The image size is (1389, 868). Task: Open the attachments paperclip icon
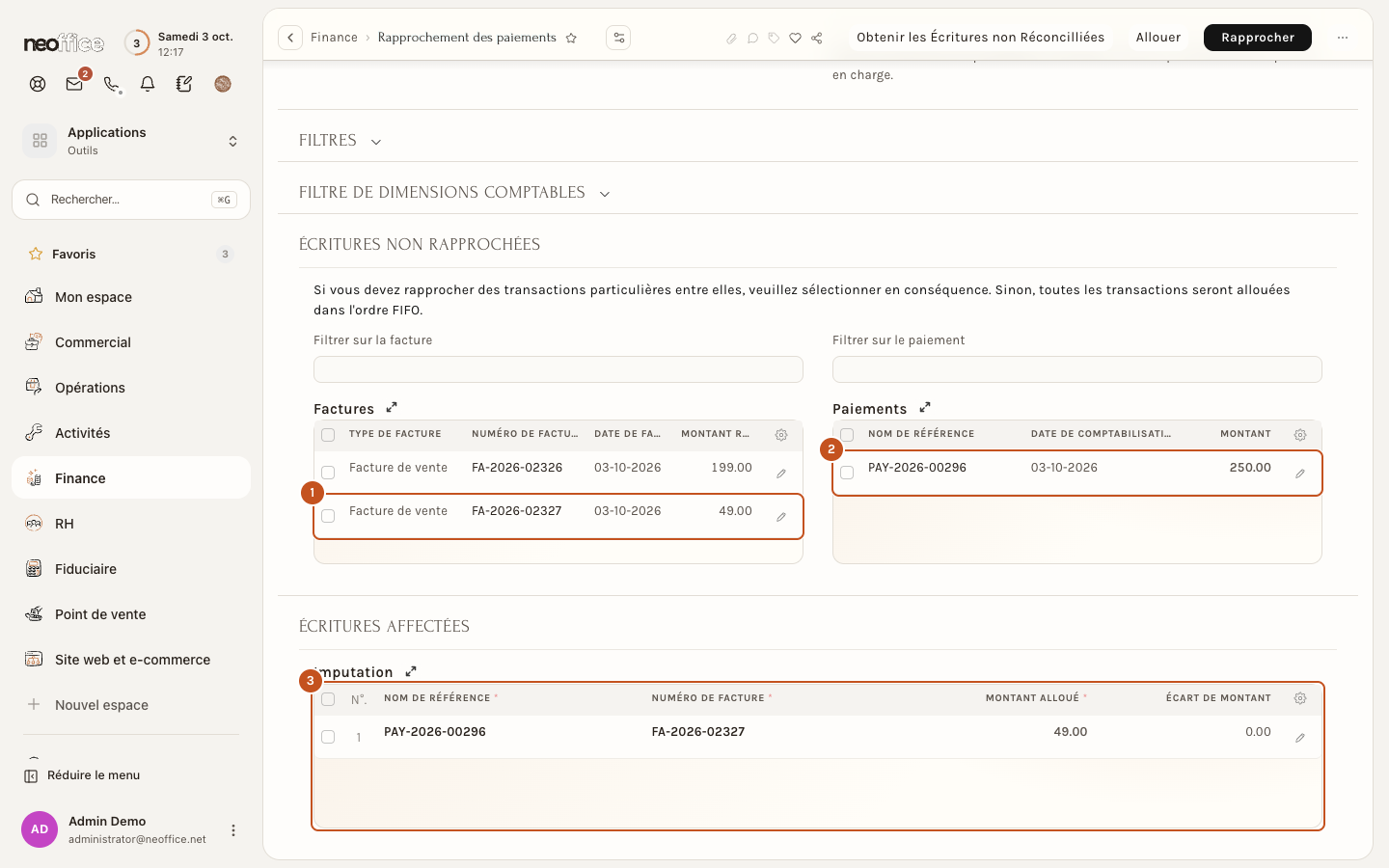pos(731,39)
